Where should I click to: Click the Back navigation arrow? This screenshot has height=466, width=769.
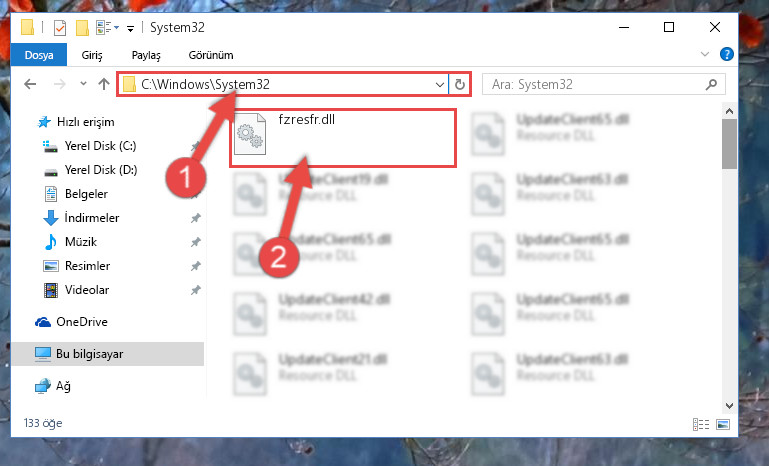pos(30,84)
